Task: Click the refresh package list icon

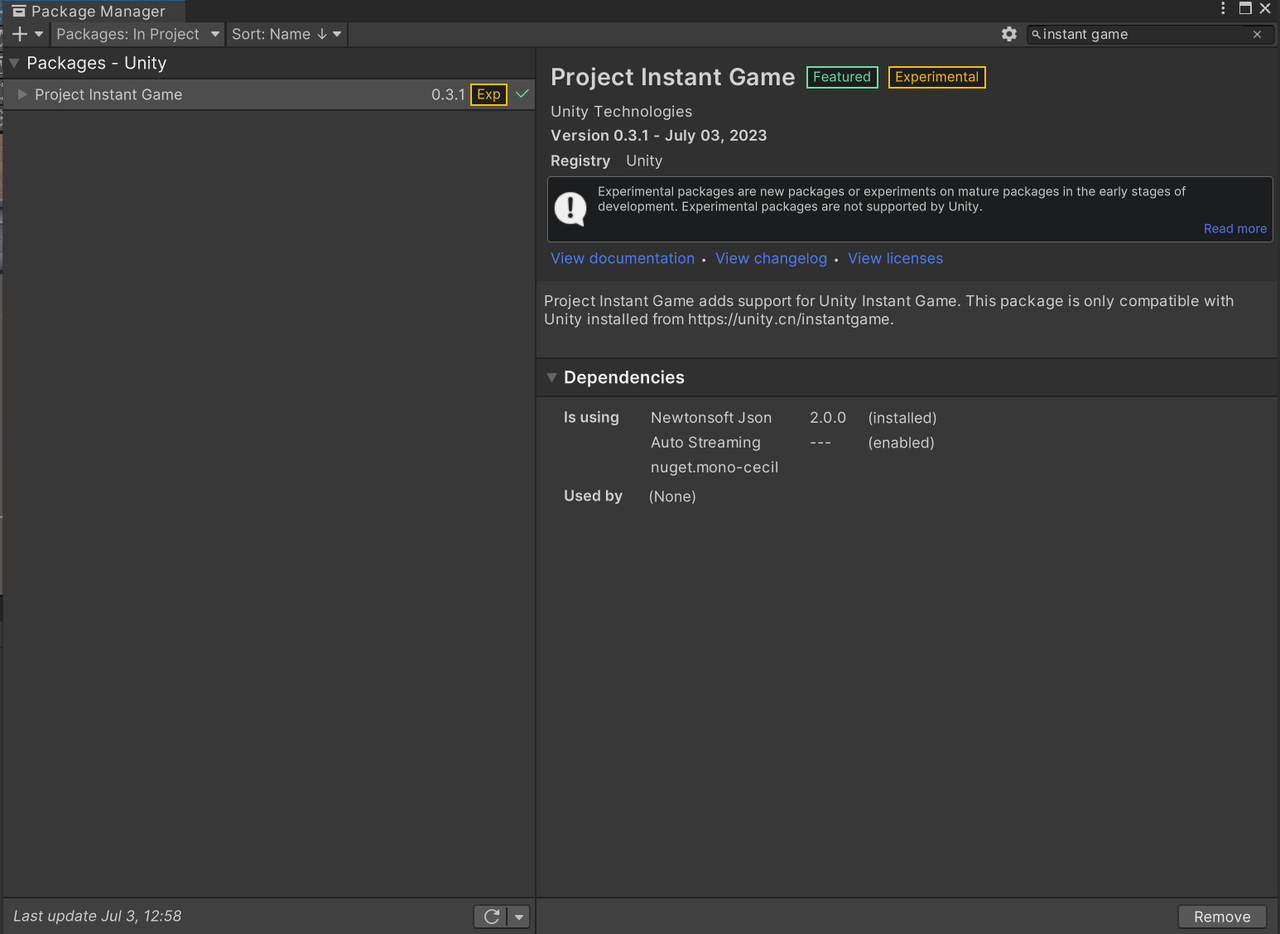Action: (491, 916)
